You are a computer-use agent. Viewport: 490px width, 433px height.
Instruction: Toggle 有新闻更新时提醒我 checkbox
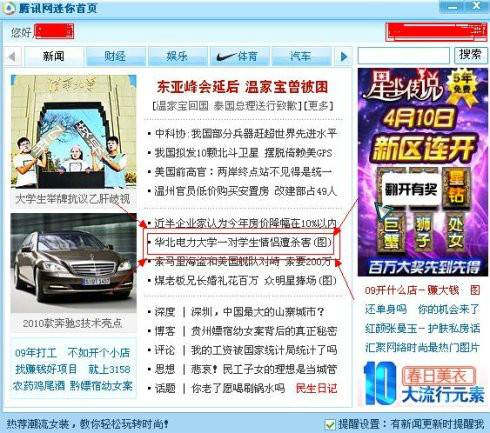[x=330, y=424]
